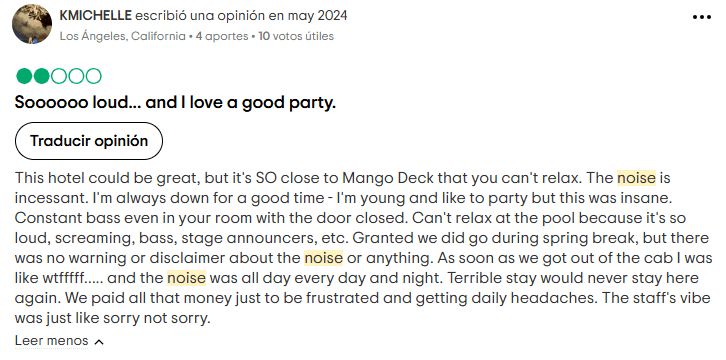The height and width of the screenshot is (360, 726).
Task: Open the KMICHELLE username link
Action: tap(95, 16)
